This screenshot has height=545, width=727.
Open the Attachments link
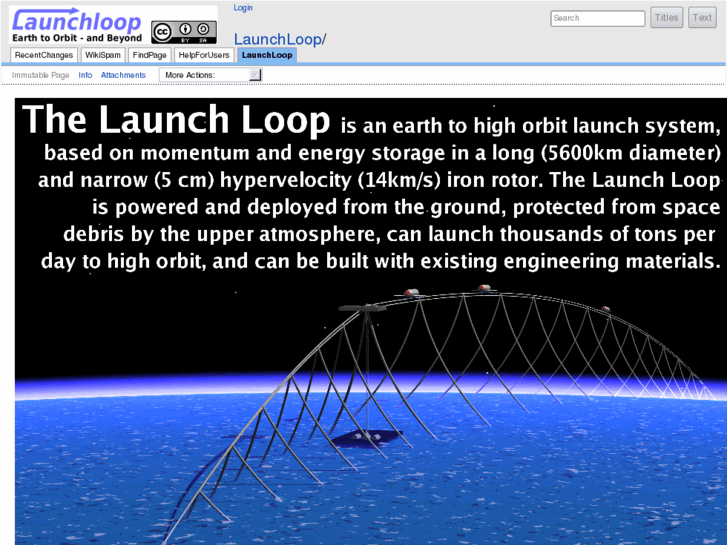(x=123, y=75)
